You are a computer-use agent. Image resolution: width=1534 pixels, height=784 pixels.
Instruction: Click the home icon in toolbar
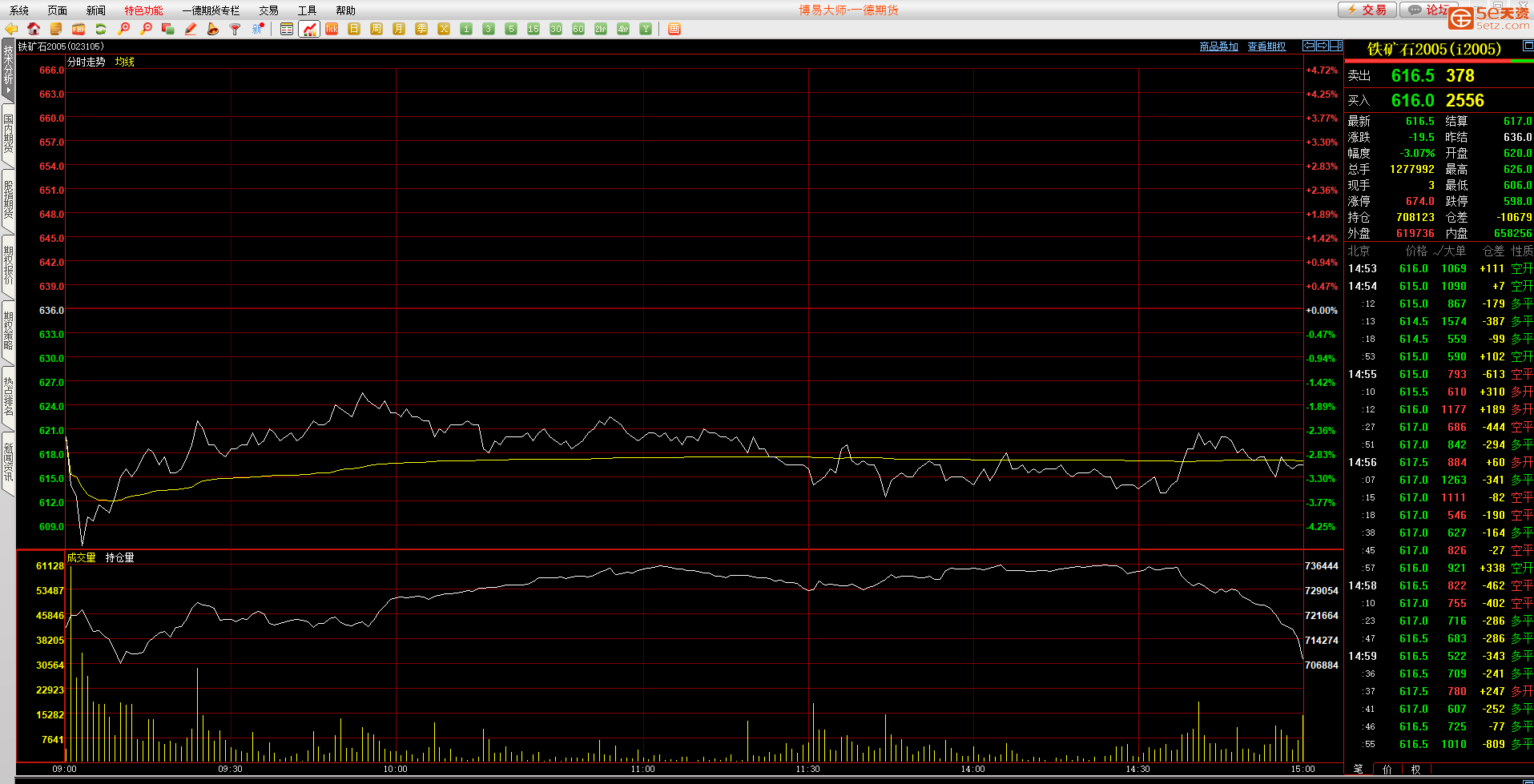pyautogui.click(x=34, y=29)
